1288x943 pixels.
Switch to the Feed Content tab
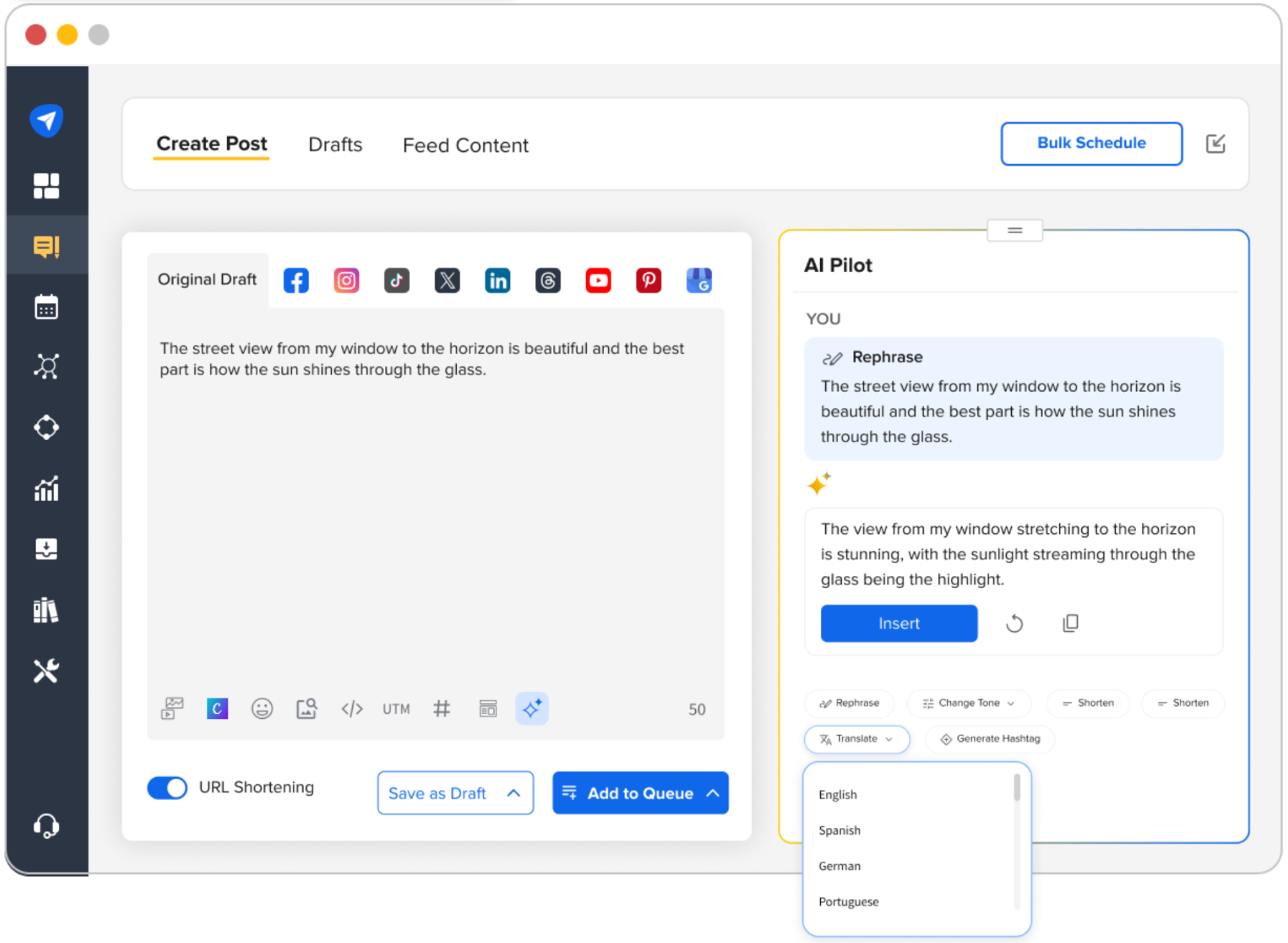[466, 145]
